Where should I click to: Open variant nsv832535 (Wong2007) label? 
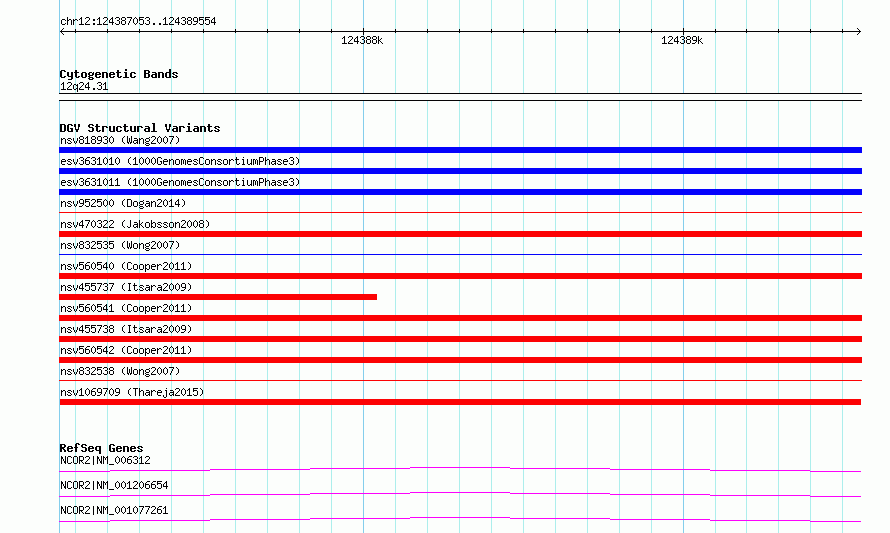click(120, 245)
